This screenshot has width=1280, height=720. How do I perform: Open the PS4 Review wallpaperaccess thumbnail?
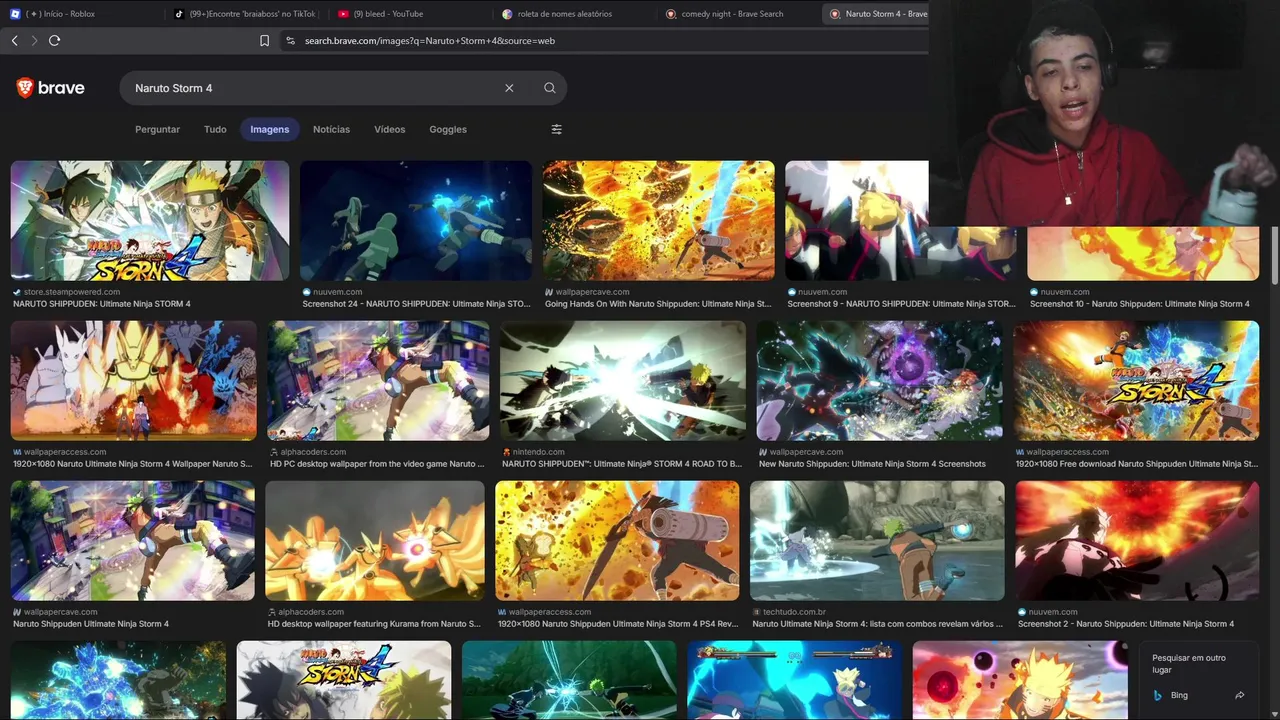(x=617, y=540)
